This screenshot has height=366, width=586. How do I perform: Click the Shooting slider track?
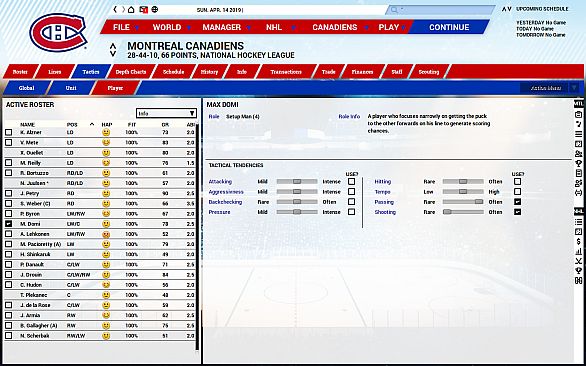(463, 212)
